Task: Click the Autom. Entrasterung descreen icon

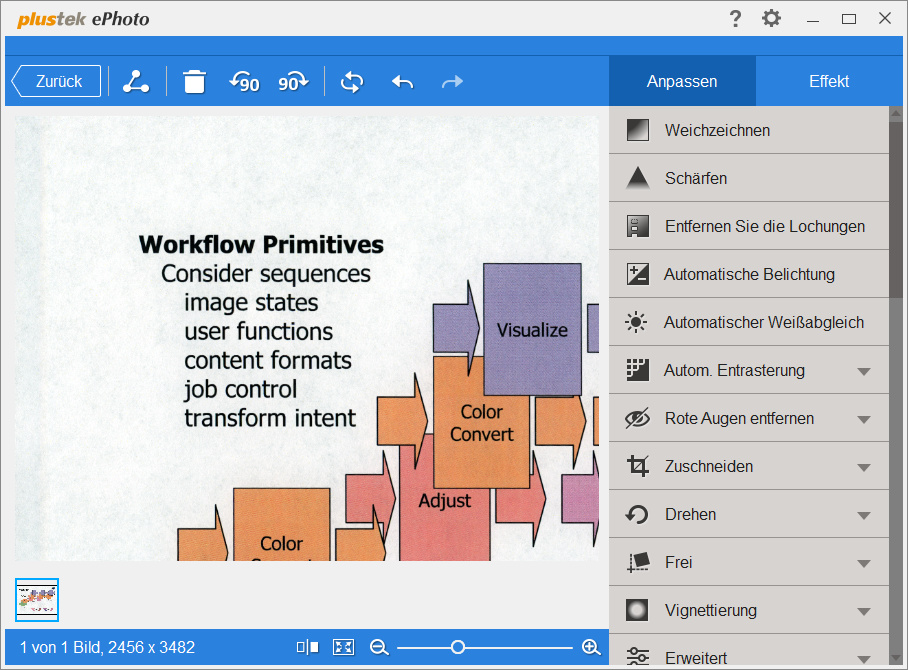Action: coord(638,370)
